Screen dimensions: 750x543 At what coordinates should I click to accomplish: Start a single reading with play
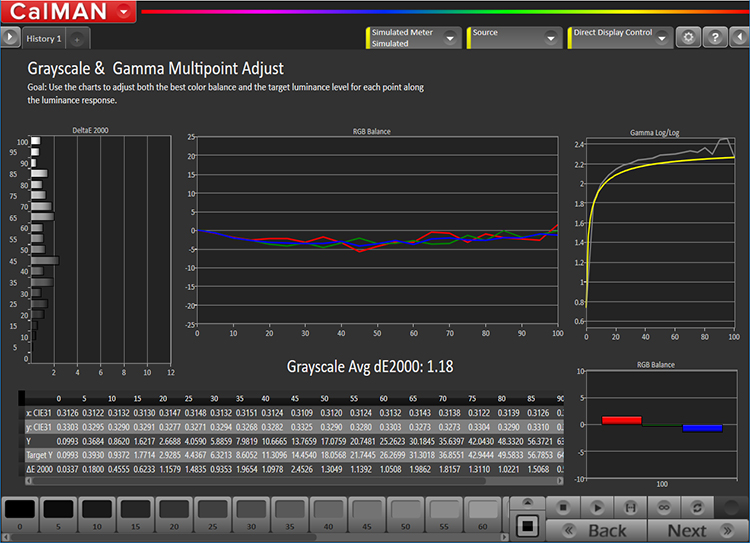click(597, 507)
